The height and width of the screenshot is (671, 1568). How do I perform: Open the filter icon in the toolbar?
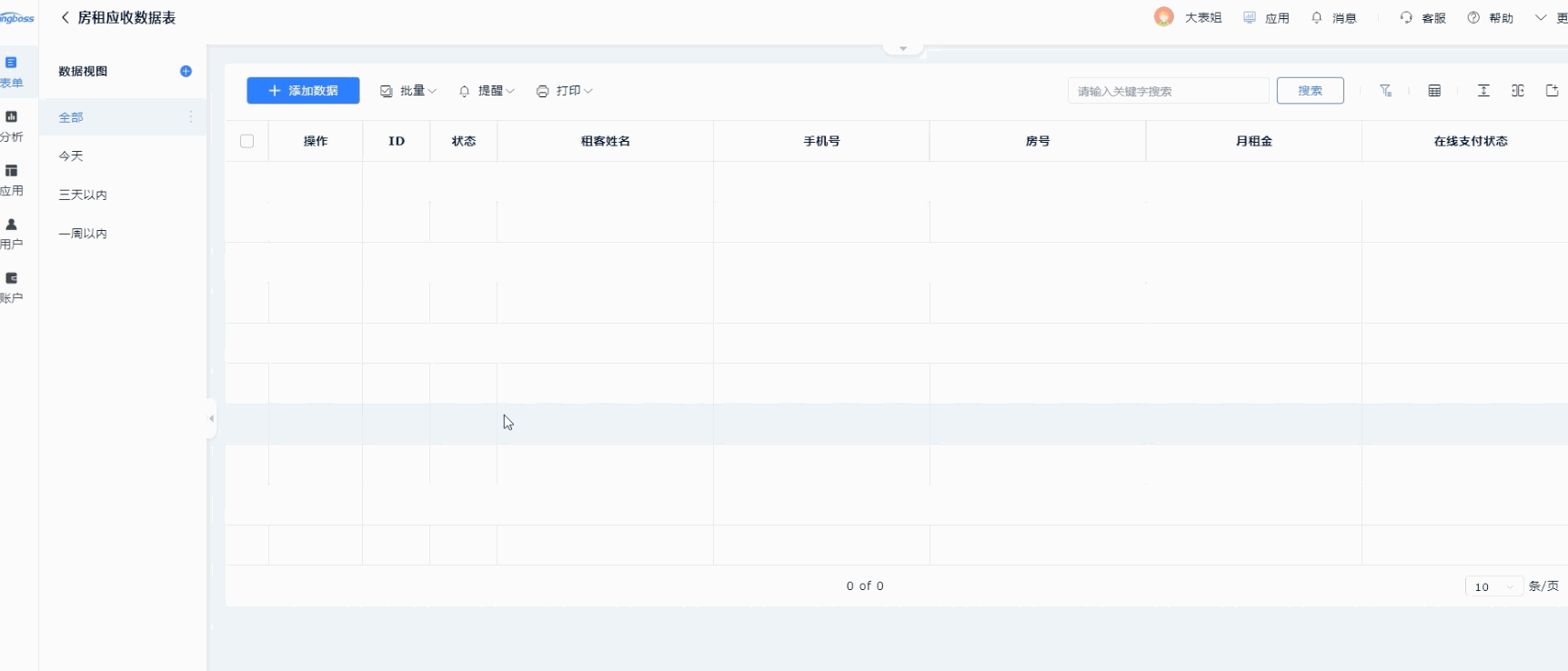pyautogui.click(x=1385, y=91)
